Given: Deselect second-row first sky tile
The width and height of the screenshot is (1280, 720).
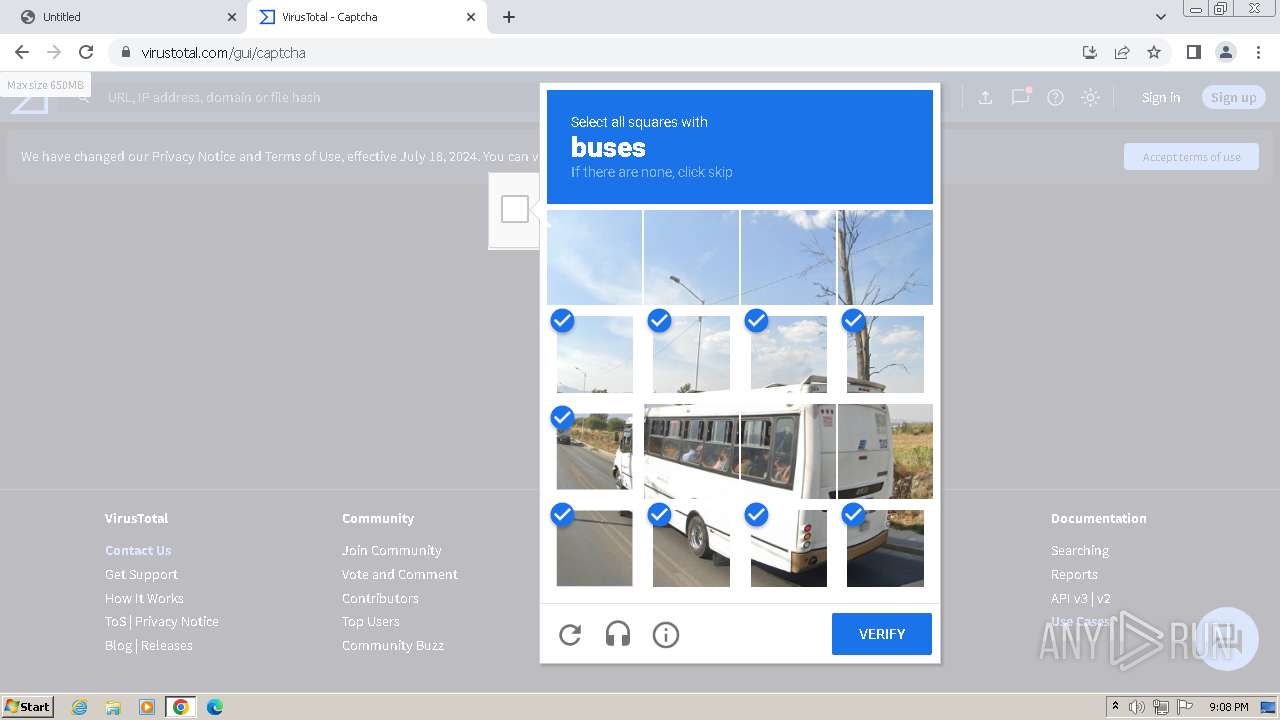Looking at the screenshot, I should [x=594, y=354].
